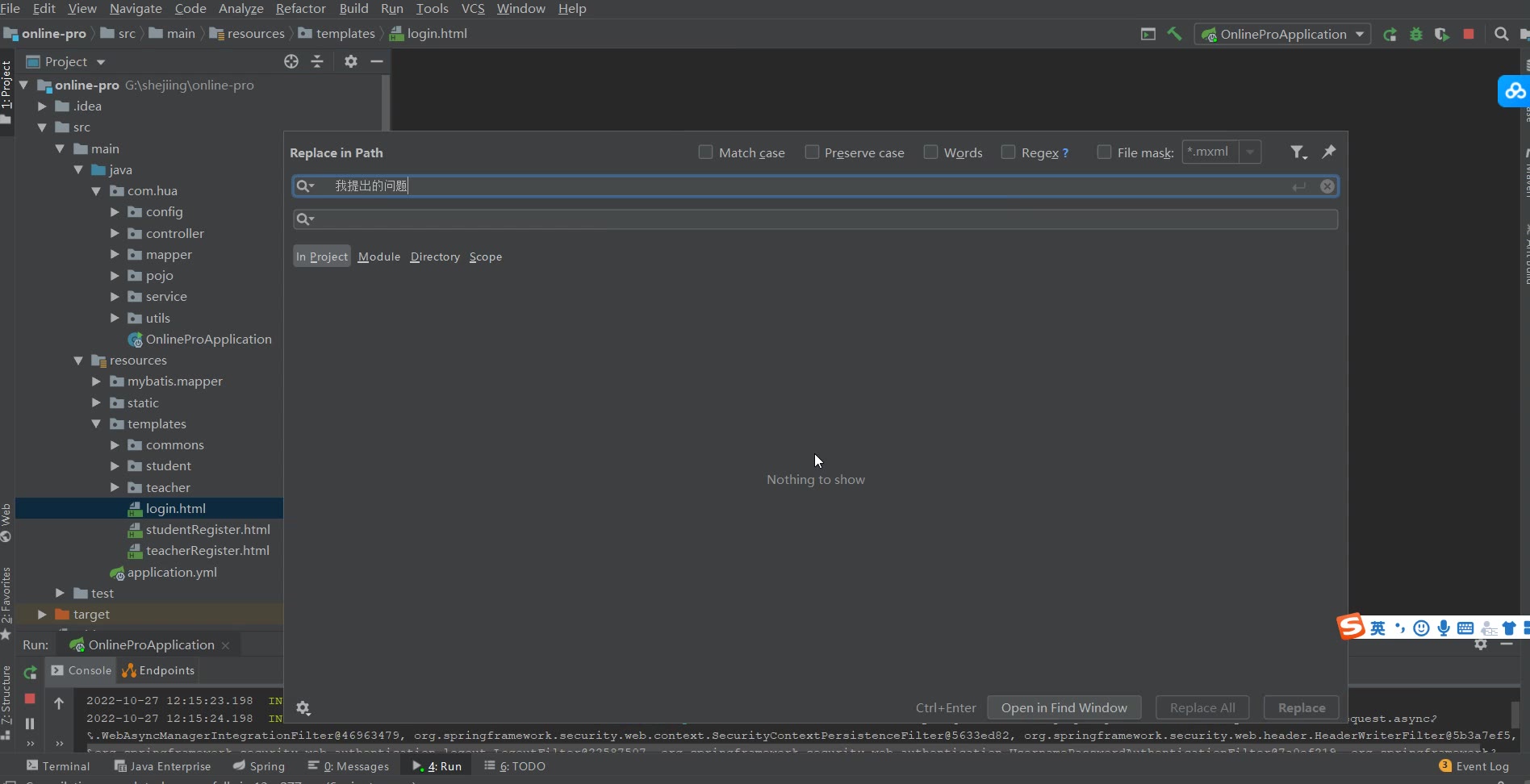Select studentRegister.html in project tree

click(x=207, y=529)
